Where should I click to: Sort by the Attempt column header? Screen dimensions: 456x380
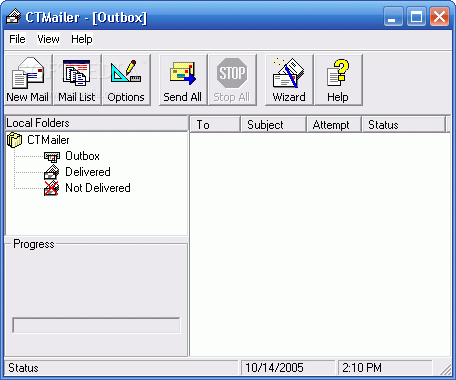(x=334, y=125)
